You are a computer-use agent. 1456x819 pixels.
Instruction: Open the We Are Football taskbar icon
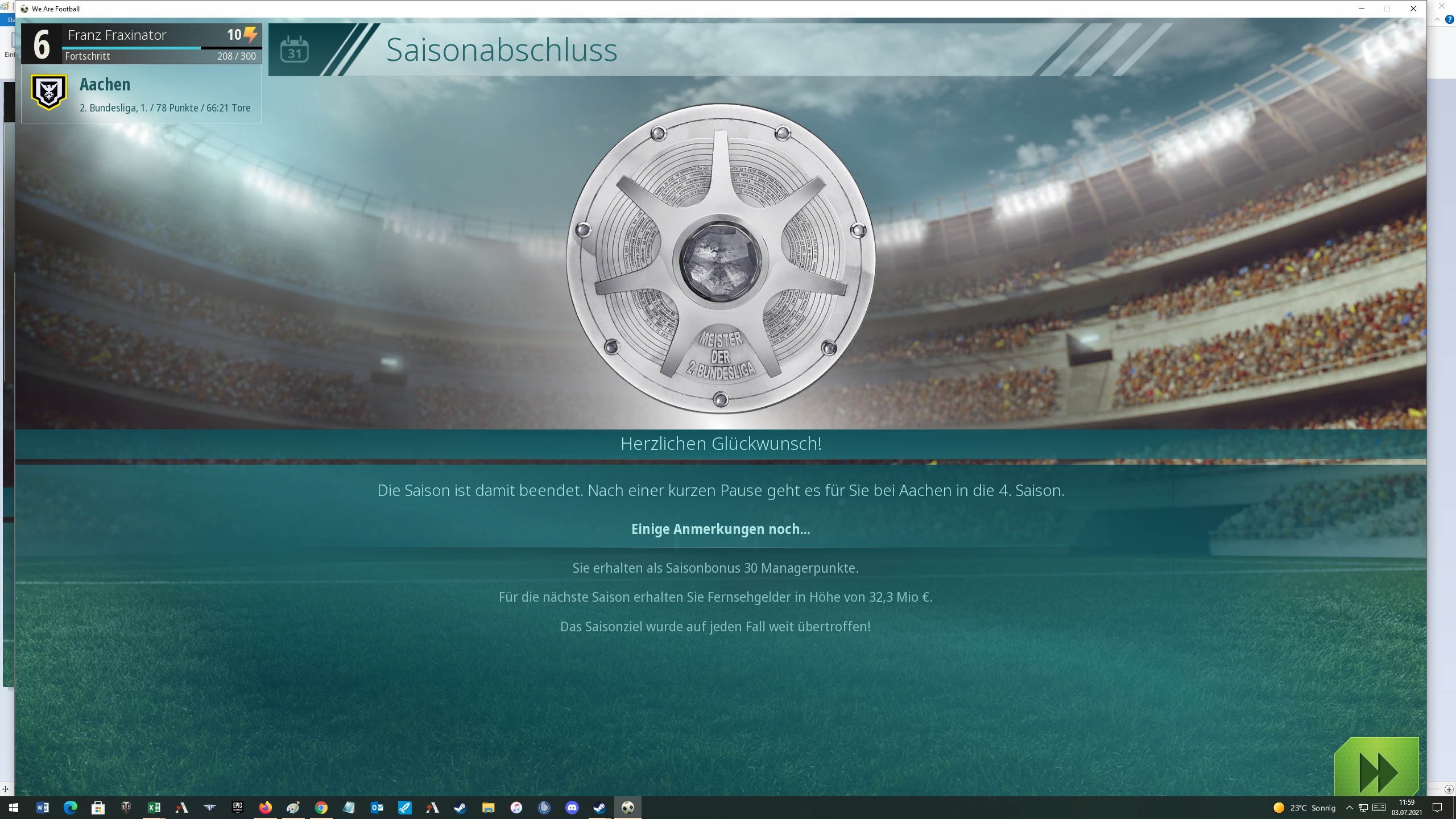click(x=628, y=808)
